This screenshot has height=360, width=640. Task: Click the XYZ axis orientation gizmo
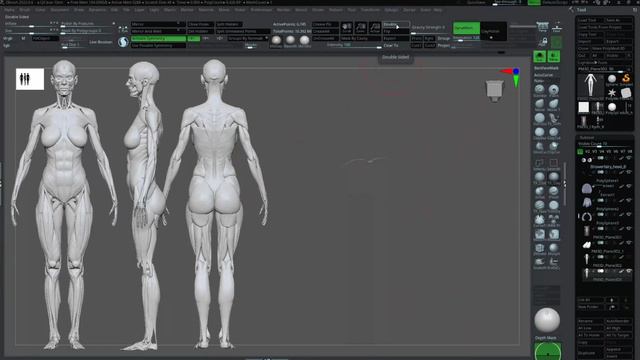(x=511, y=77)
